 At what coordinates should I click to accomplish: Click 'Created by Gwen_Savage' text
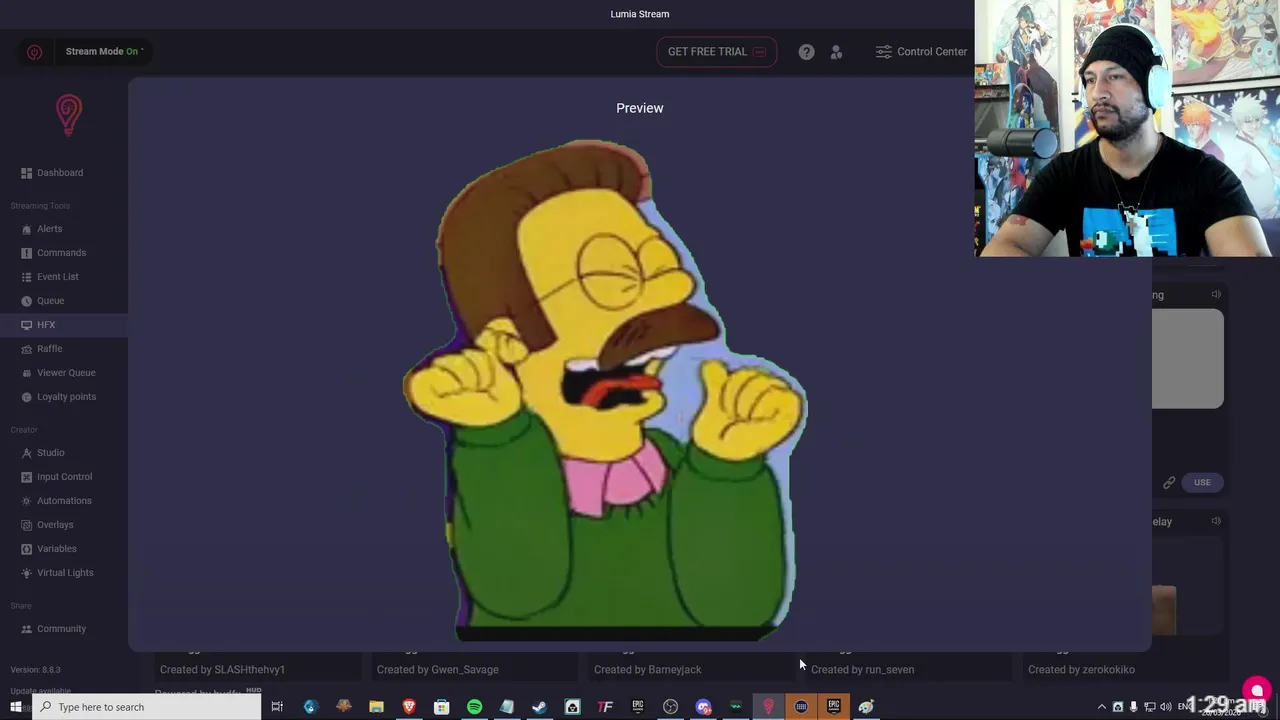pyautogui.click(x=437, y=670)
